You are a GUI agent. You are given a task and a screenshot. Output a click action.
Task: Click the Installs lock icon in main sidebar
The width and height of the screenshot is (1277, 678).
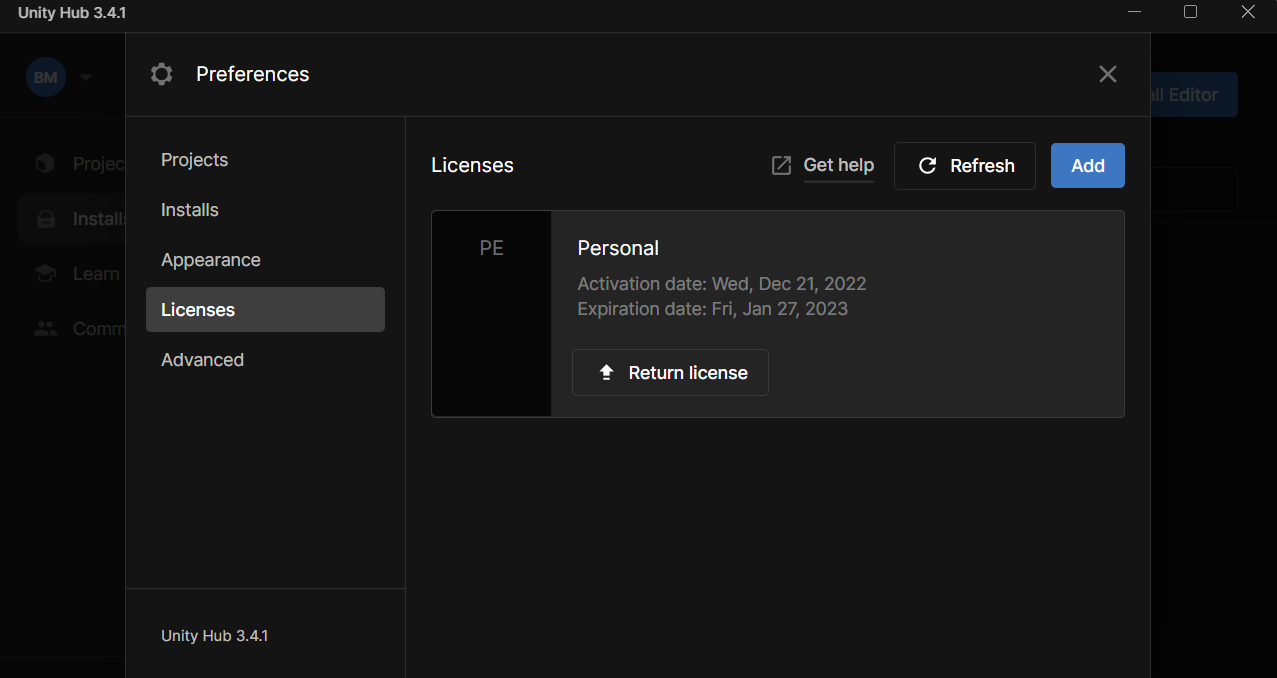click(x=45, y=219)
